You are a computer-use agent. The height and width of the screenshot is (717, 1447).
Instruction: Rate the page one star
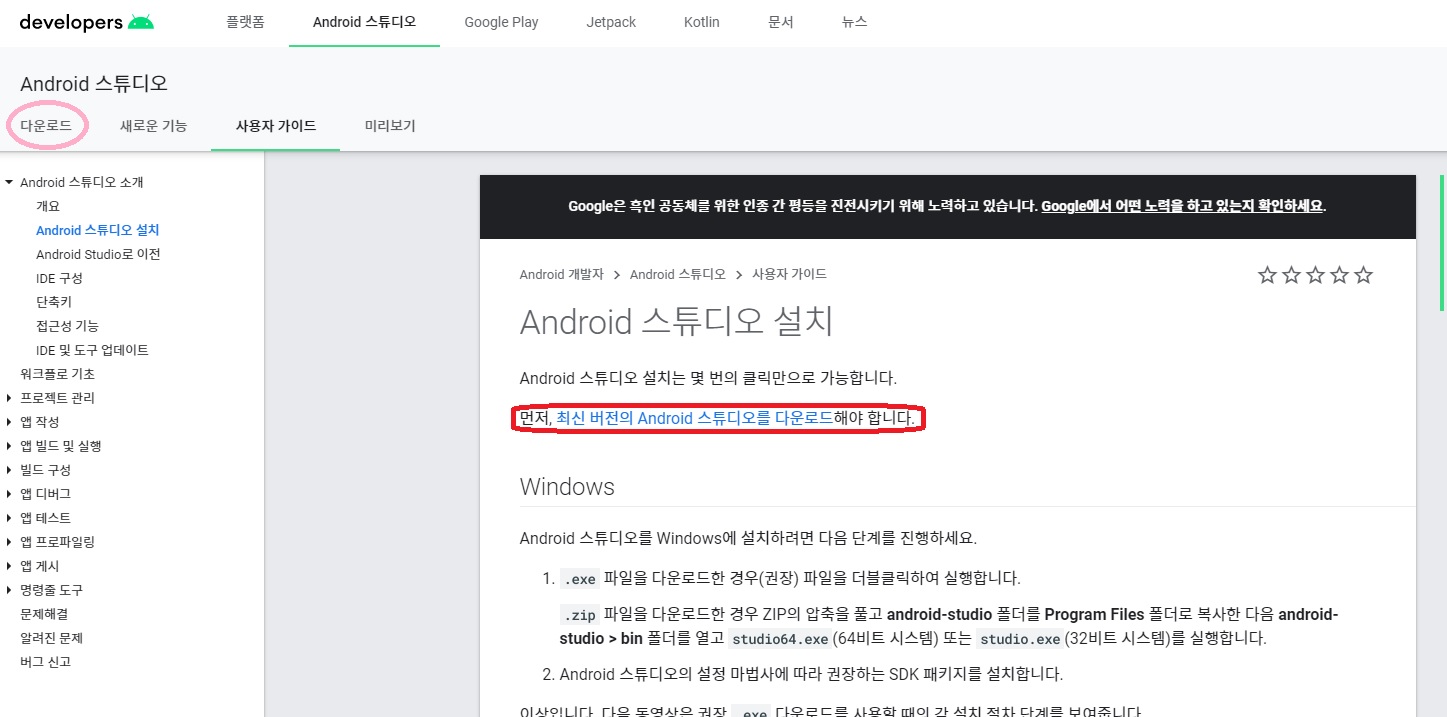(1267, 275)
